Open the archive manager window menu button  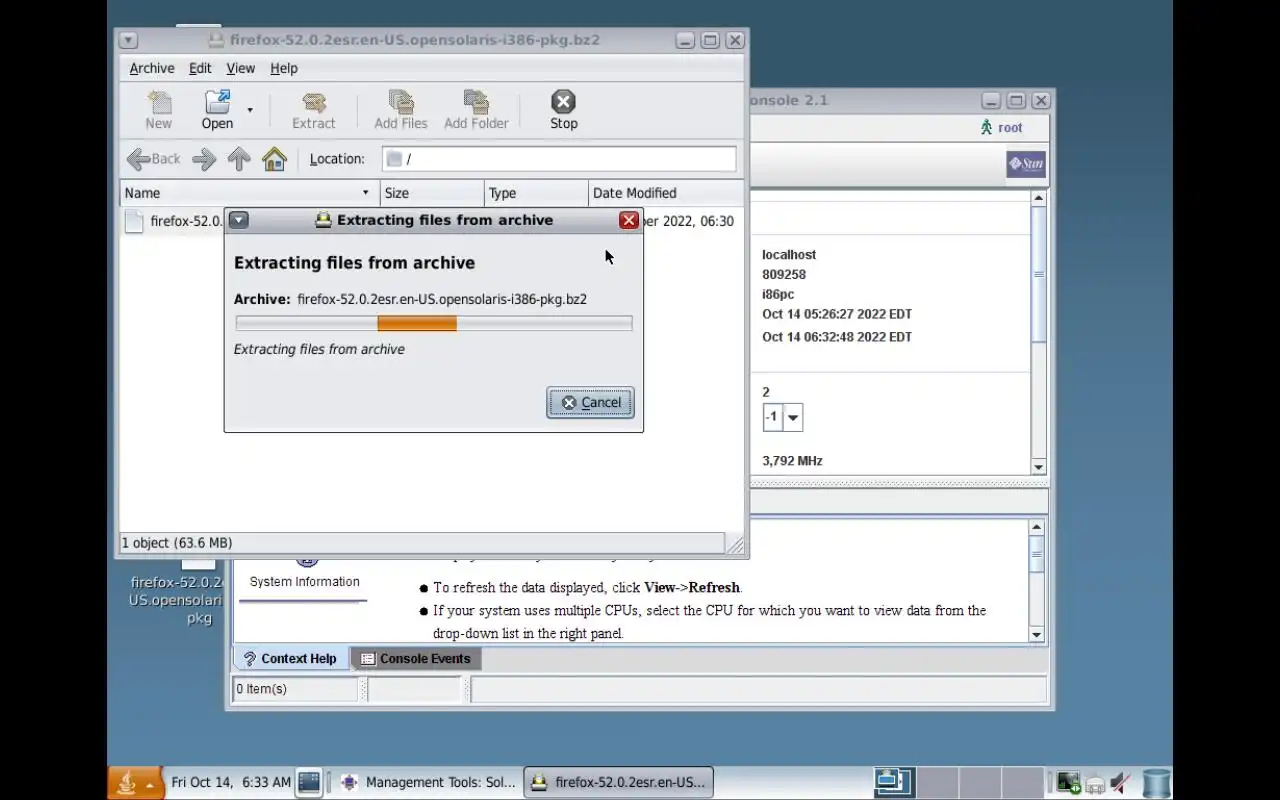pos(128,40)
